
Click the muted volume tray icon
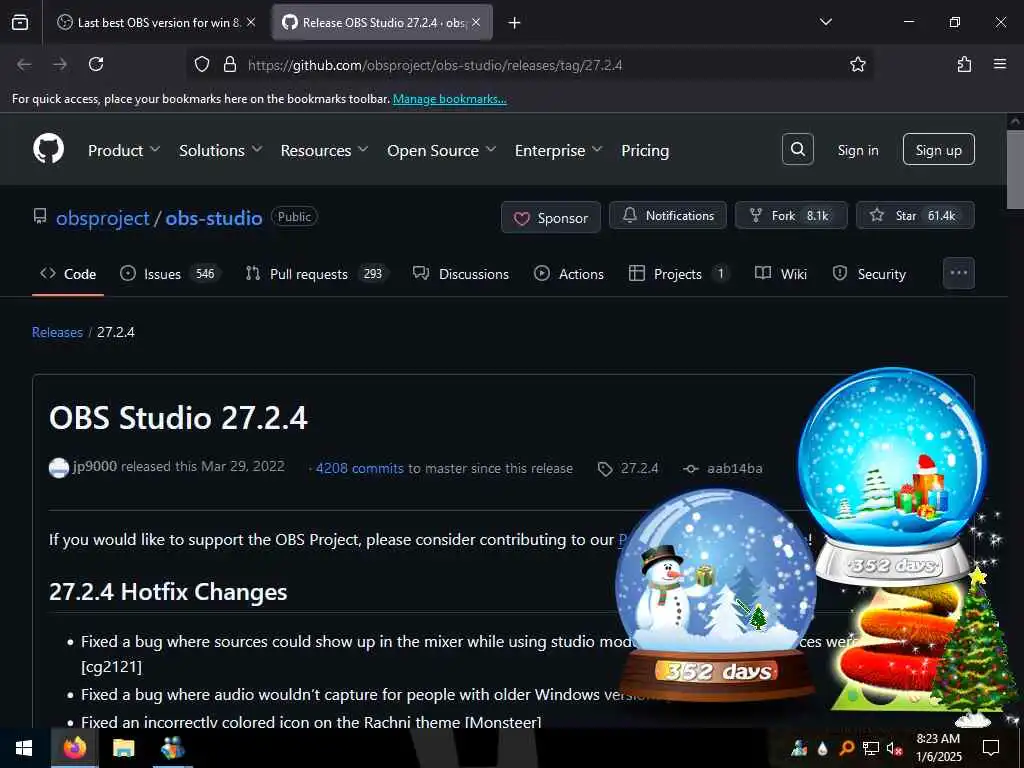pyautogui.click(x=894, y=748)
